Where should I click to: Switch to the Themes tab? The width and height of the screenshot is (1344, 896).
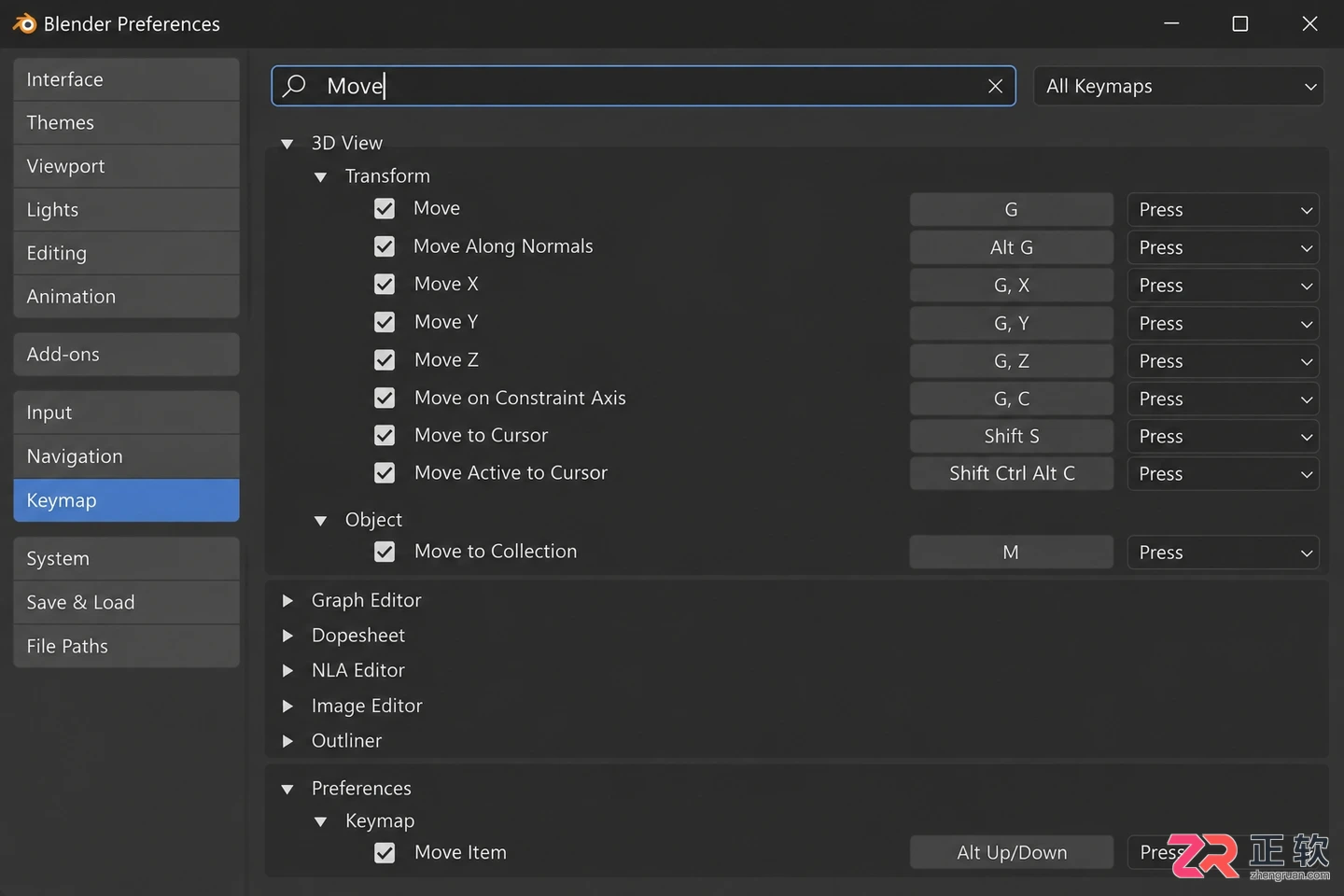(x=126, y=122)
